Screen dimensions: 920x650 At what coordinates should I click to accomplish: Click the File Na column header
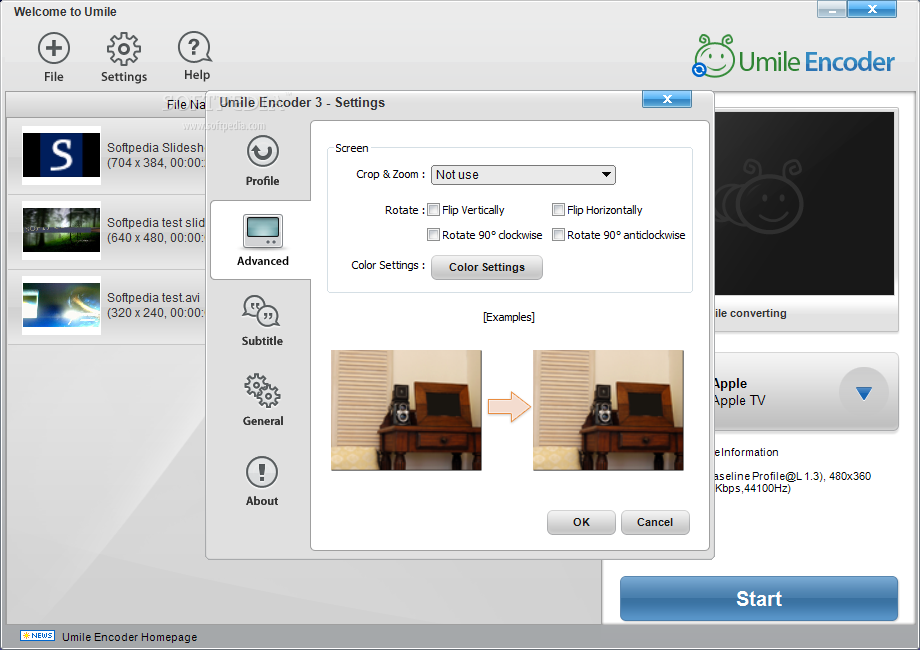[185, 104]
